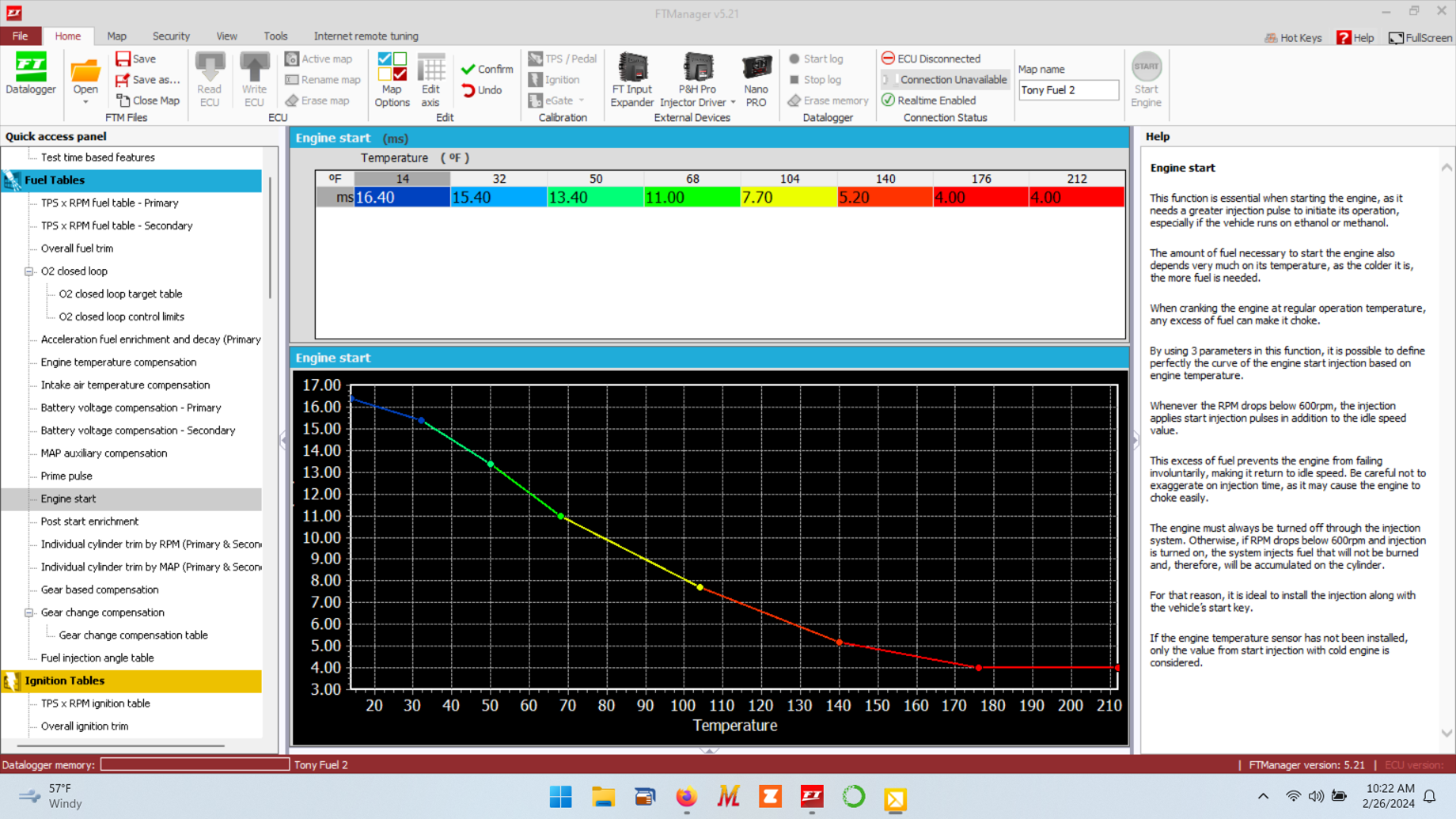
Task: Select the Ignition Tables section header
Action: coord(132,681)
